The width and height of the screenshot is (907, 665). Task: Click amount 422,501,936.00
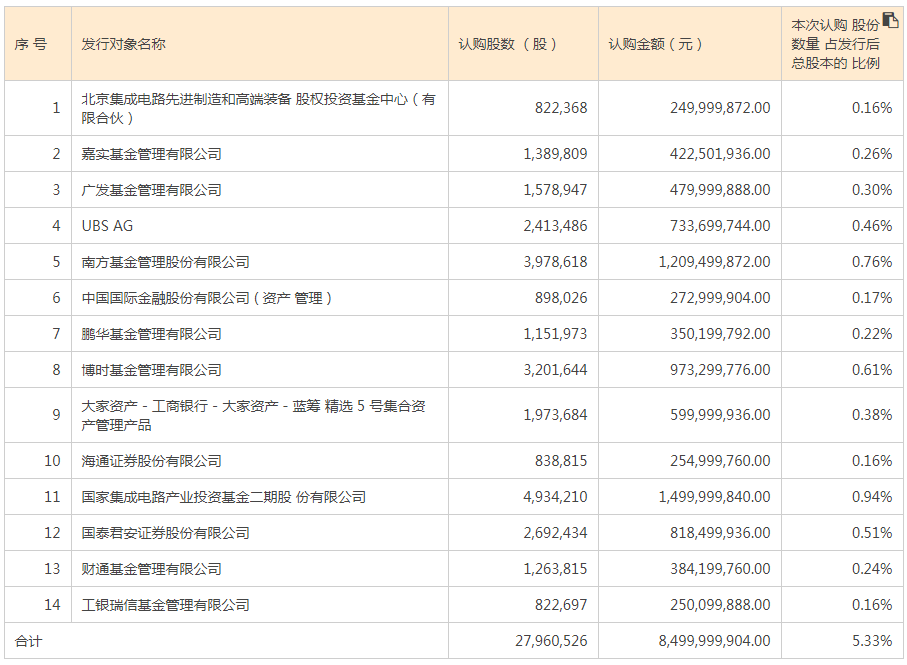click(x=720, y=154)
